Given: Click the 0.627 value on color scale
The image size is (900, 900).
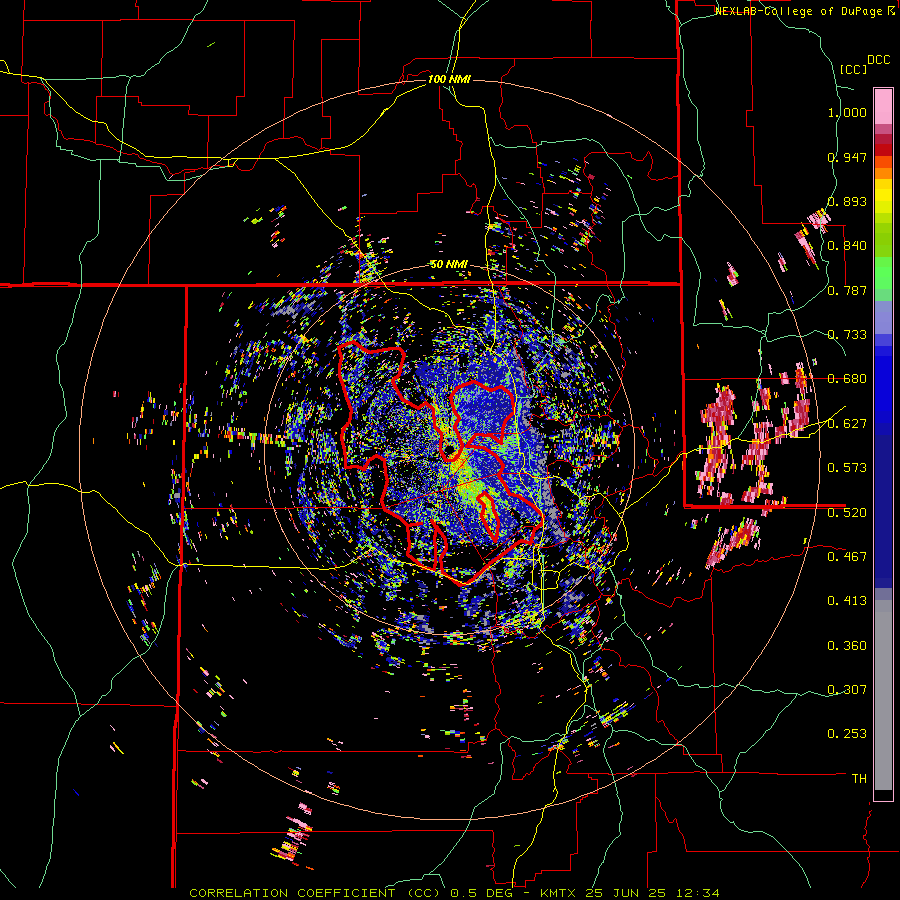Looking at the screenshot, I should click(x=847, y=424).
